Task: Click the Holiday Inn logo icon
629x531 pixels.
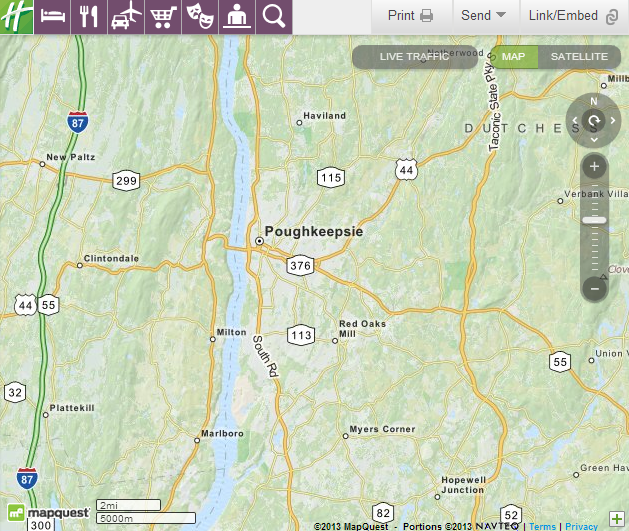Action: [16, 17]
